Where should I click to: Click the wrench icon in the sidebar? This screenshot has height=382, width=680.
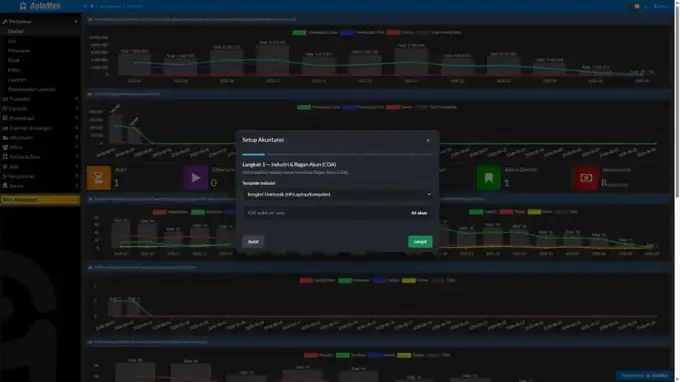pos(5,21)
